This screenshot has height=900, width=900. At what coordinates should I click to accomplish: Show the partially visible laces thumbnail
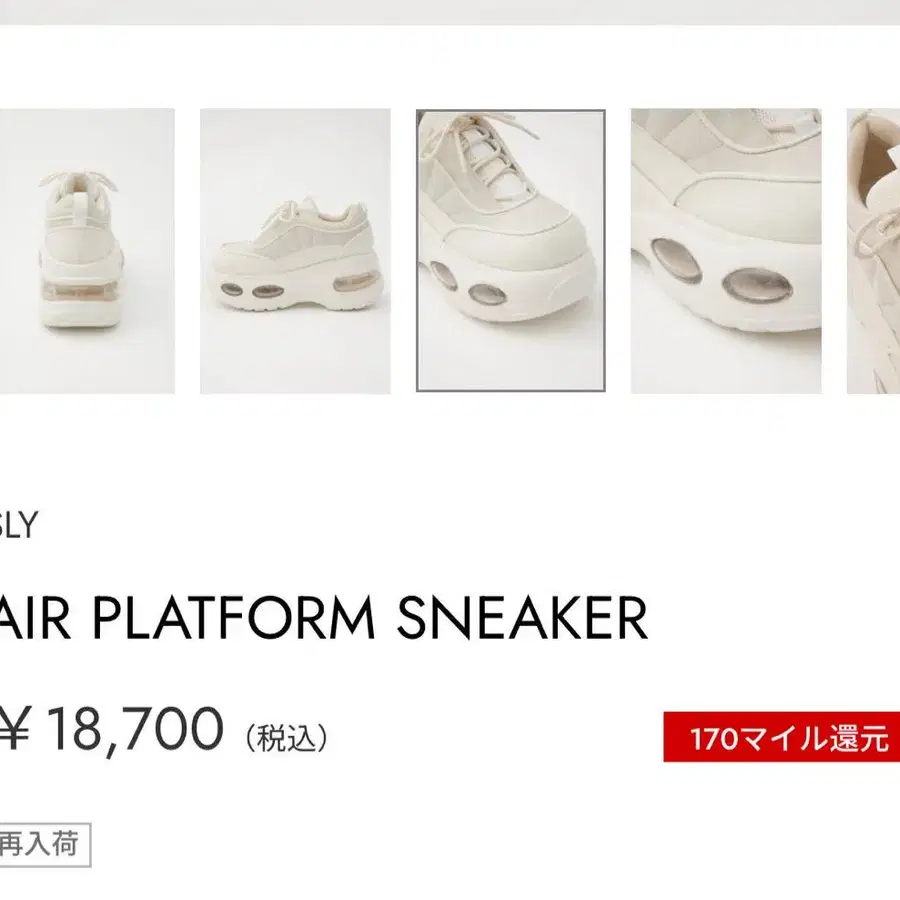[x=873, y=251]
